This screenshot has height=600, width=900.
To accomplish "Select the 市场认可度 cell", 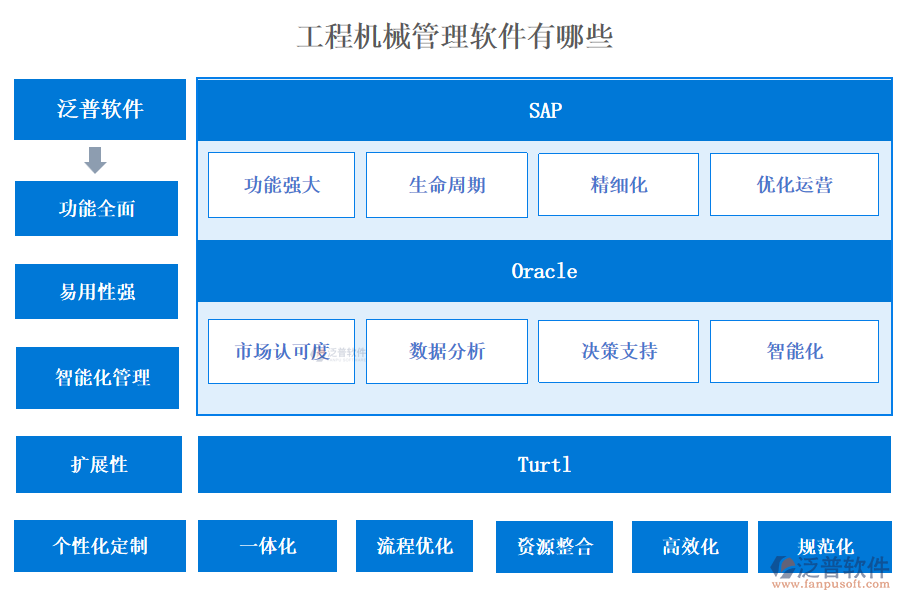I will coord(281,351).
